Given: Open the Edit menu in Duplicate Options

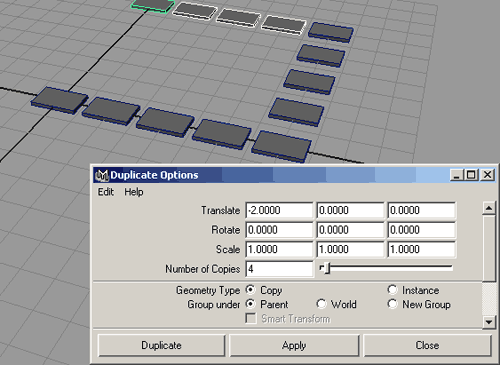Looking at the screenshot, I should tap(106, 192).
